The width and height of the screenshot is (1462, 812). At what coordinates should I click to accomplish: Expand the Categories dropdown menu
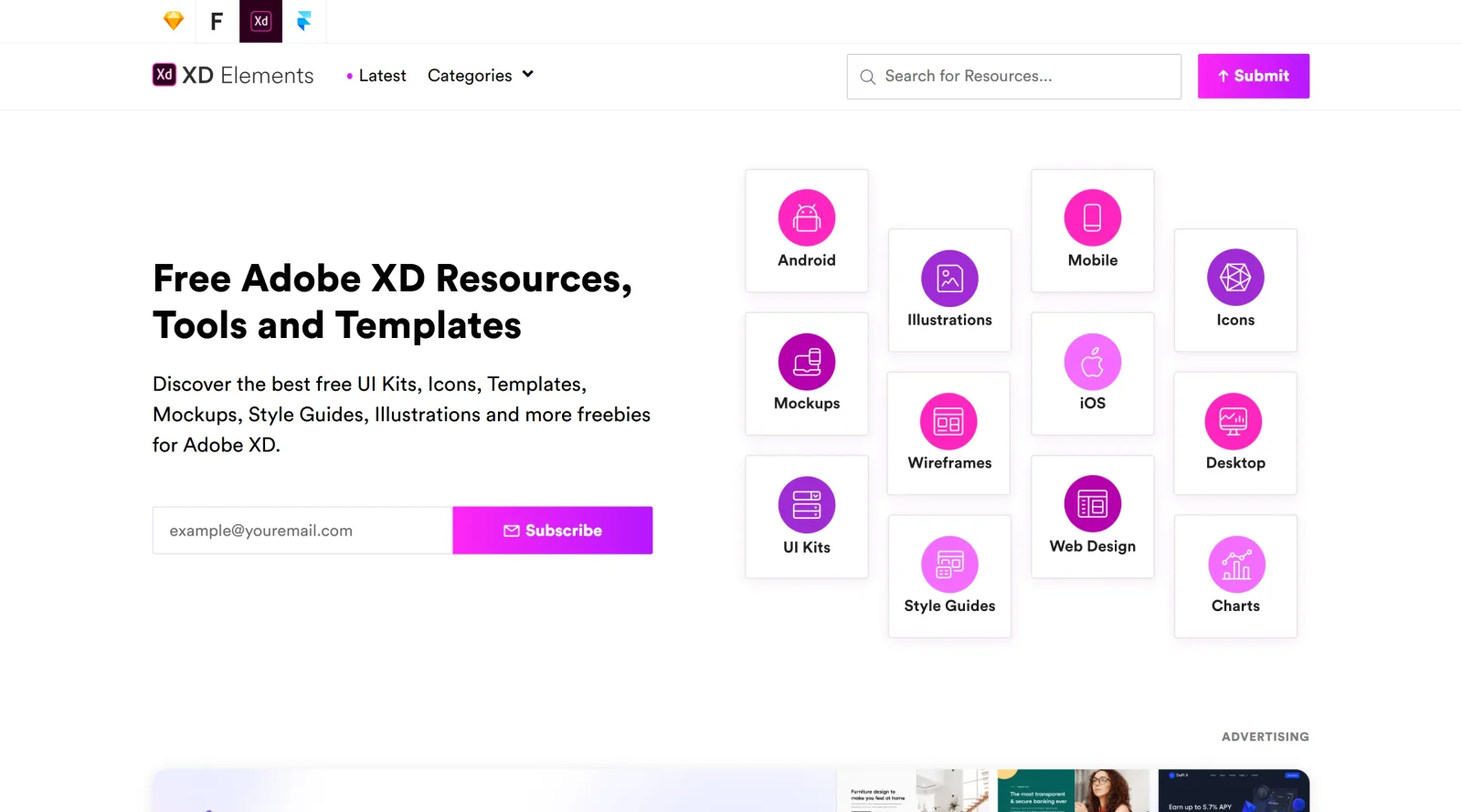(481, 76)
